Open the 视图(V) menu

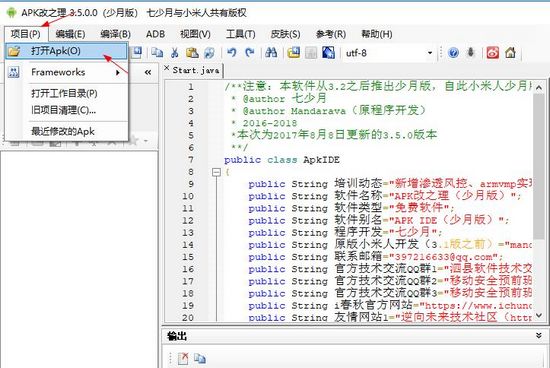195,34
